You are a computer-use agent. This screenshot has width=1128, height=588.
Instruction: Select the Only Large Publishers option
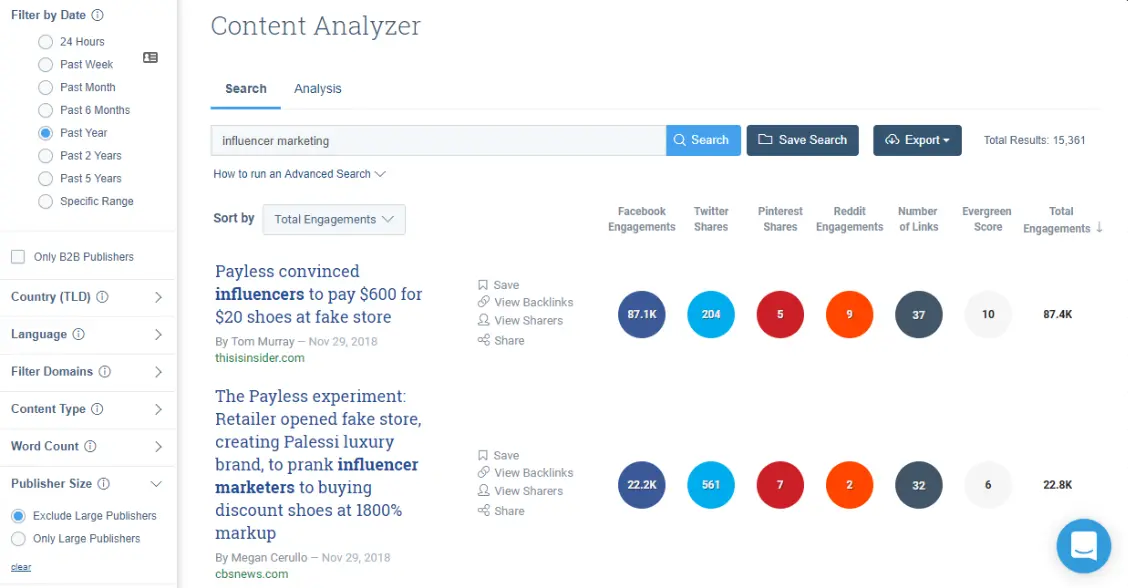[18, 539]
